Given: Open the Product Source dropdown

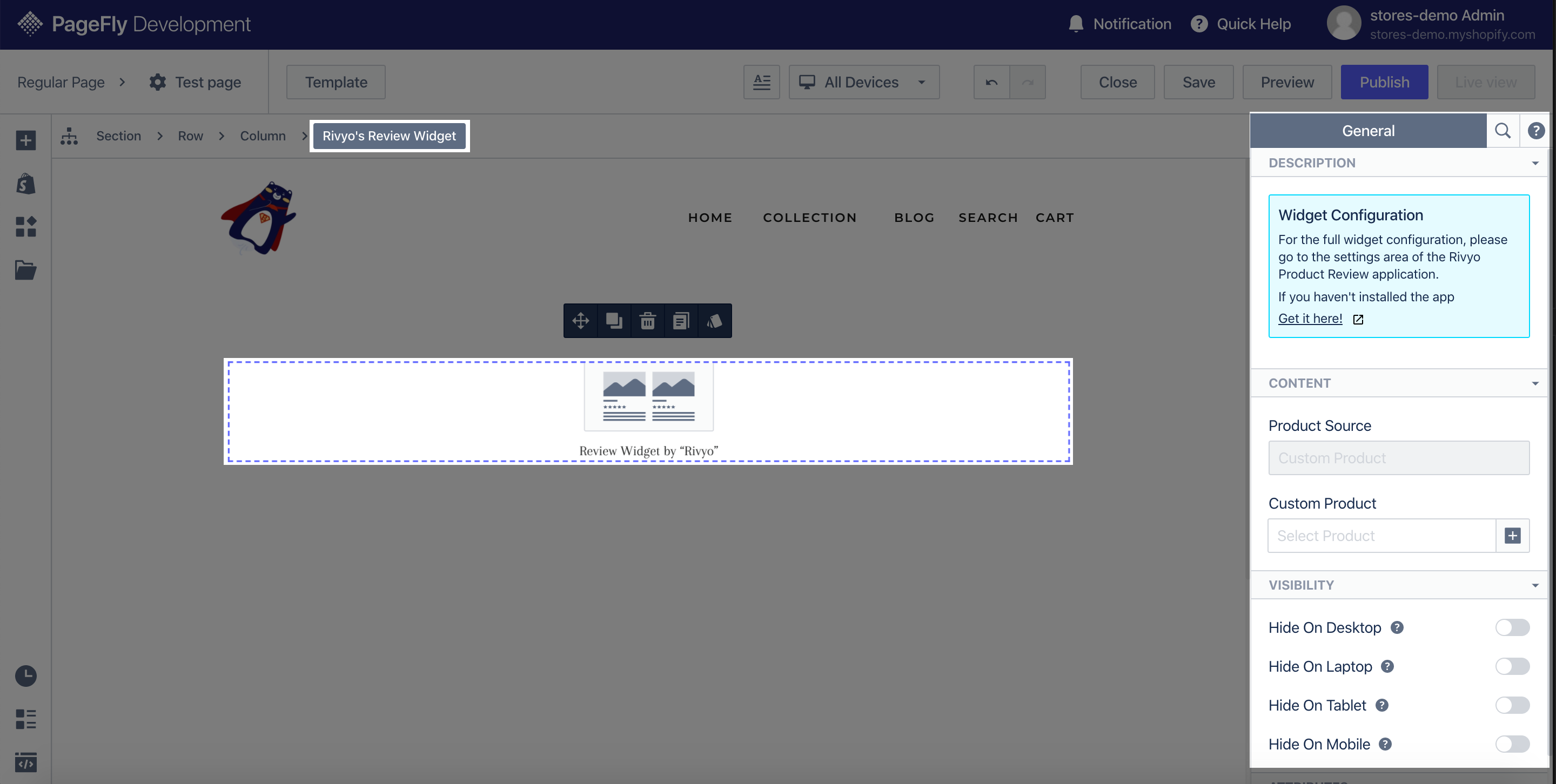Looking at the screenshot, I should tap(1399, 458).
